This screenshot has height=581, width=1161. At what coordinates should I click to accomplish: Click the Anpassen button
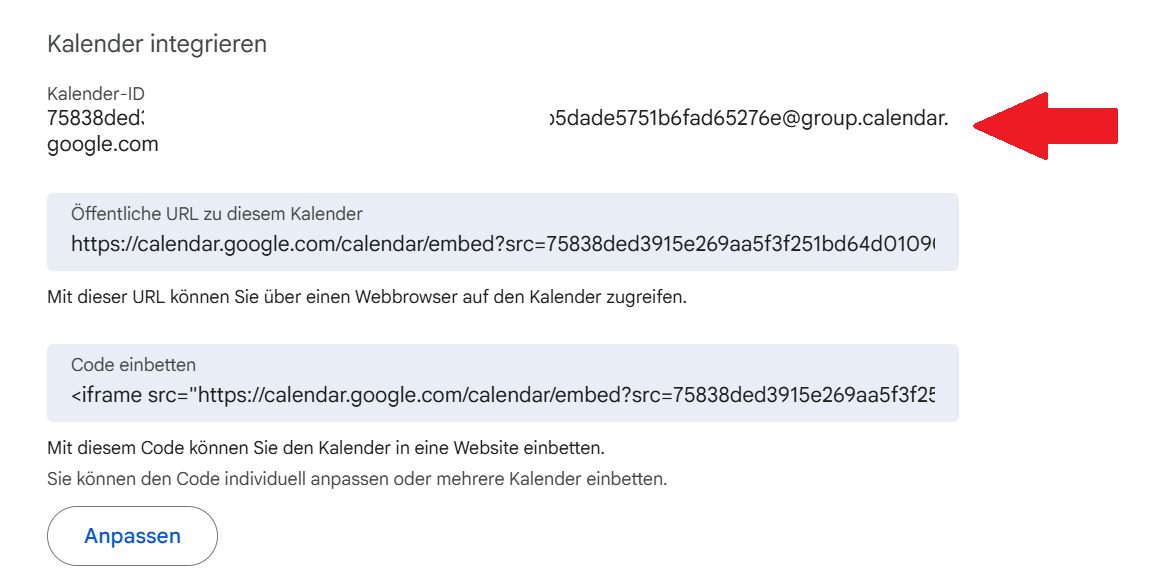coord(132,536)
